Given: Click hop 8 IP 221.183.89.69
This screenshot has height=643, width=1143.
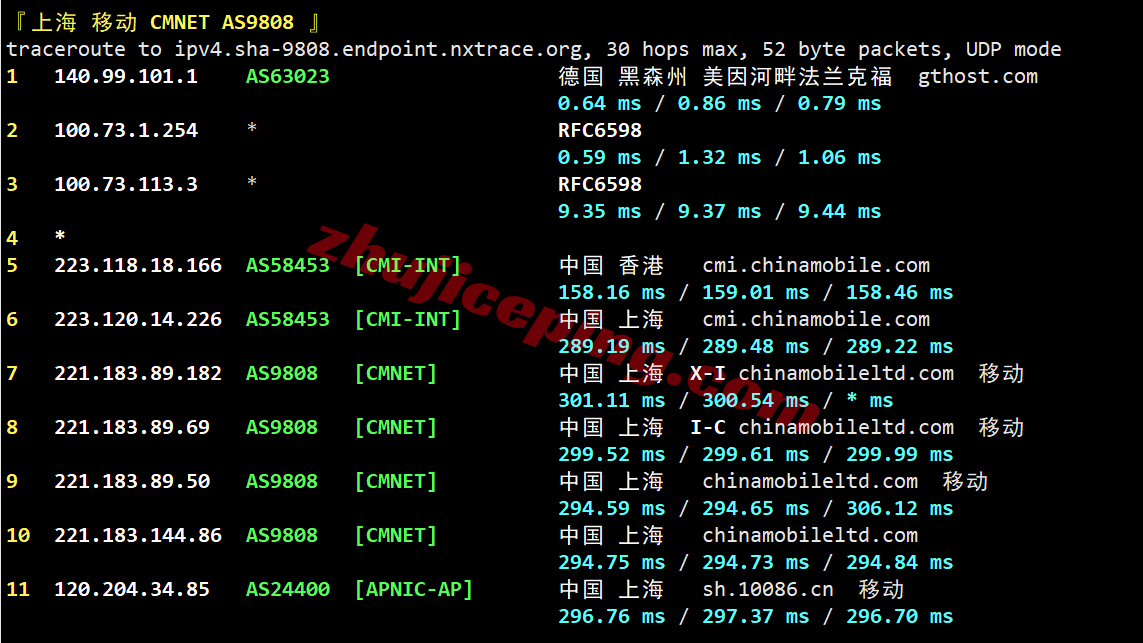Looking at the screenshot, I should tap(132, 427).
